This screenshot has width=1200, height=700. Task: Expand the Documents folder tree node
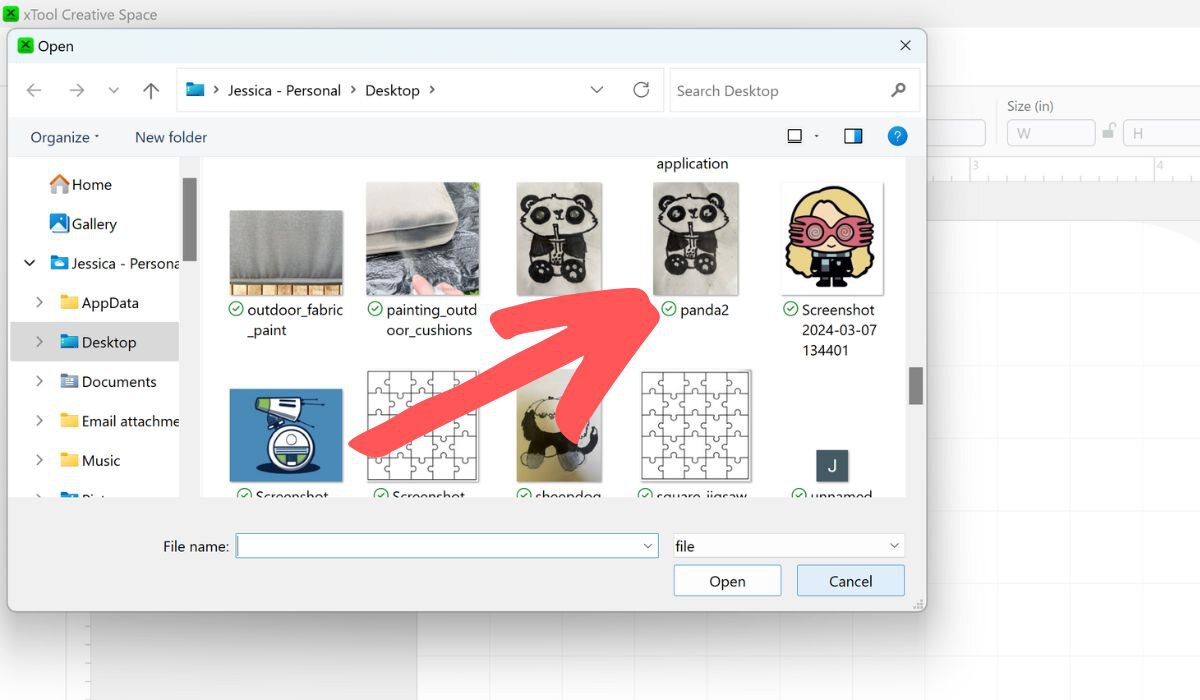(x=39, y=382)
